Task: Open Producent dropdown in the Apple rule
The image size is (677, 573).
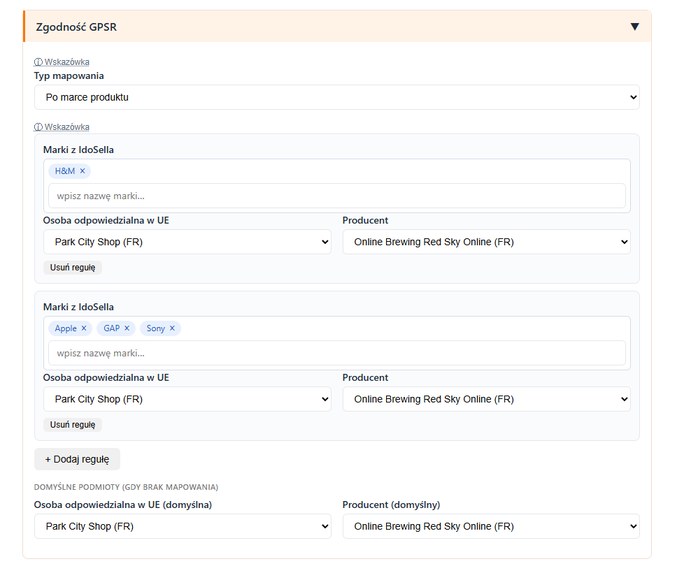Action: point(486,399)
